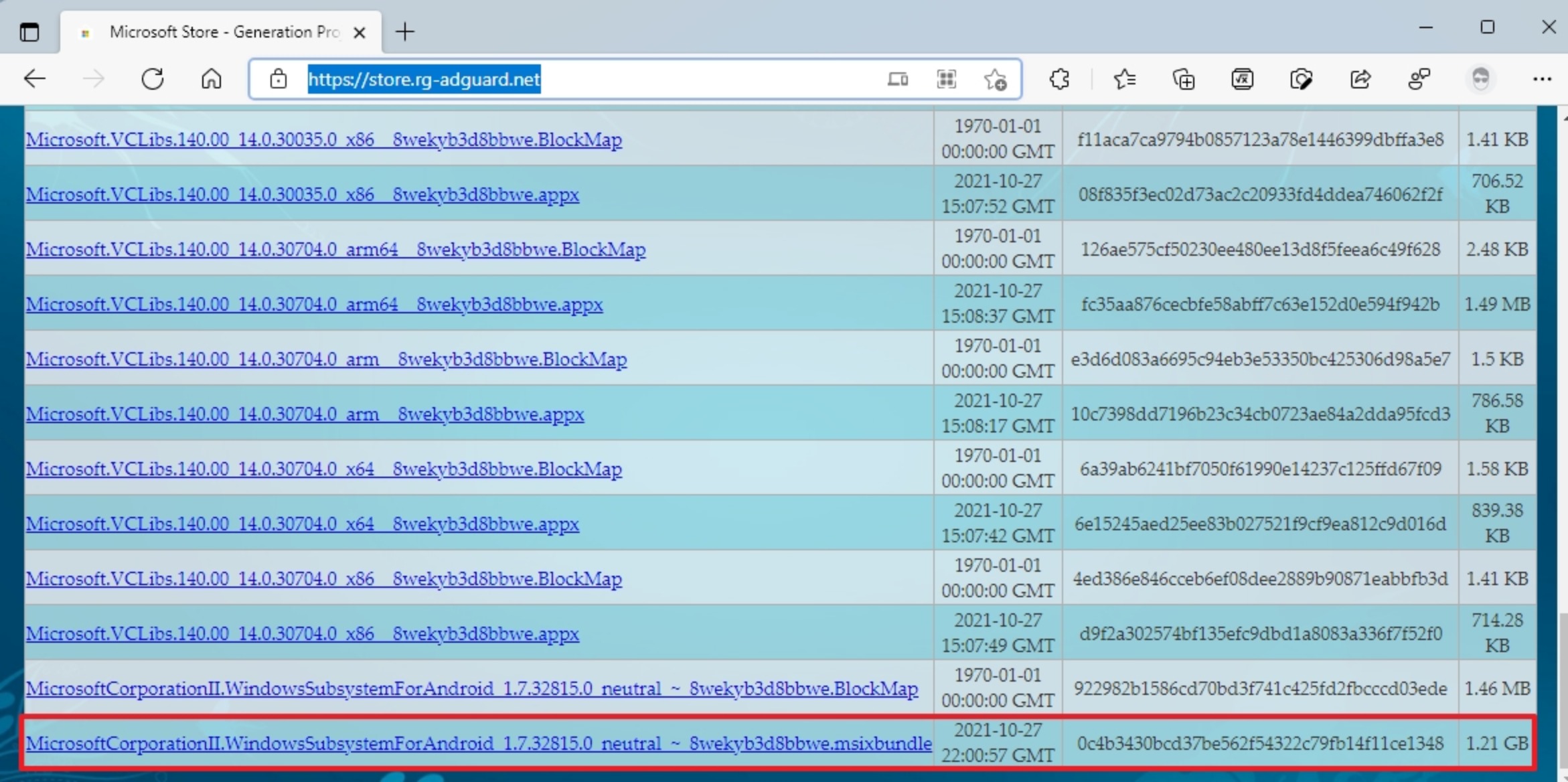1568x782 pixels.
Task: Click the 839.38 KB size cell
Action: tap(1497, 523)
